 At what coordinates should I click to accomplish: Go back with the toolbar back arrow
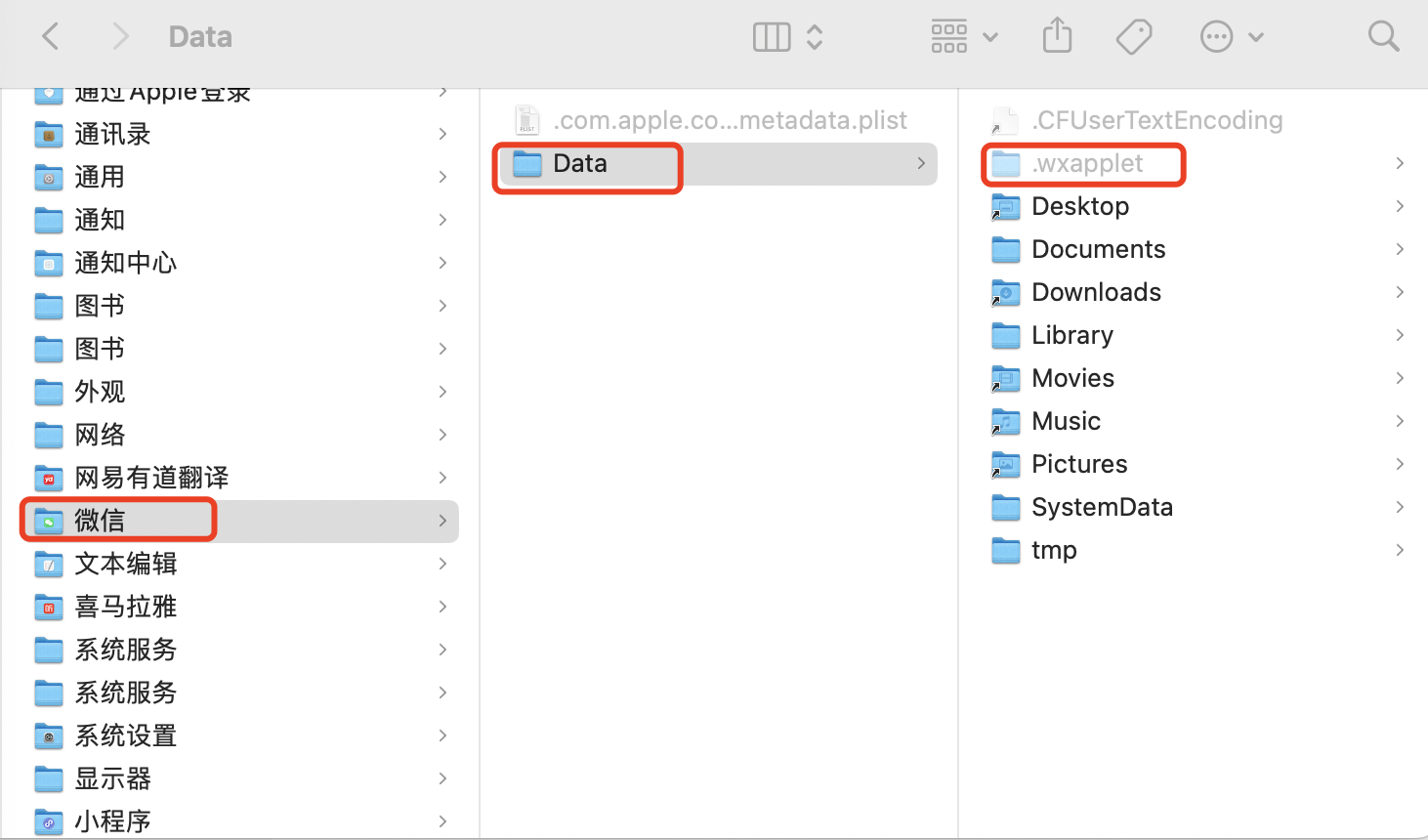[x=51, y=37]
